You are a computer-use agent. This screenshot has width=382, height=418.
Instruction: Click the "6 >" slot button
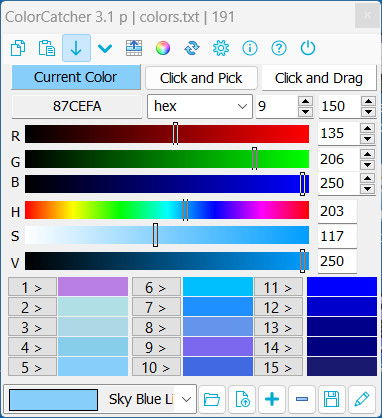(x=156, y=287)
